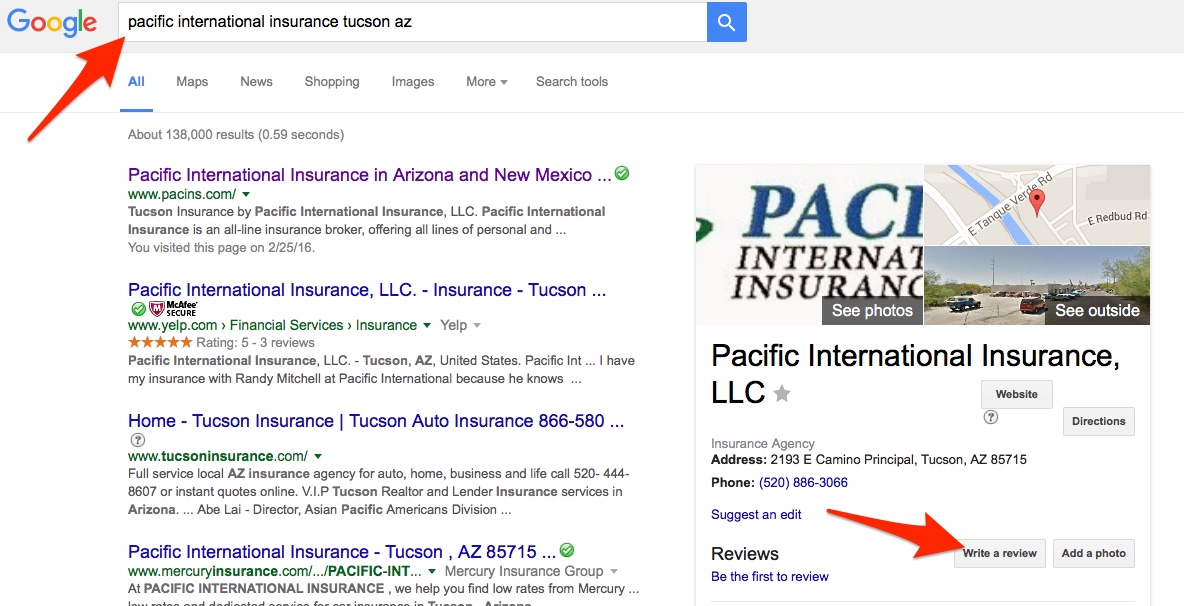
Task: Switch to the News tab
Action: tap(256, 82)
